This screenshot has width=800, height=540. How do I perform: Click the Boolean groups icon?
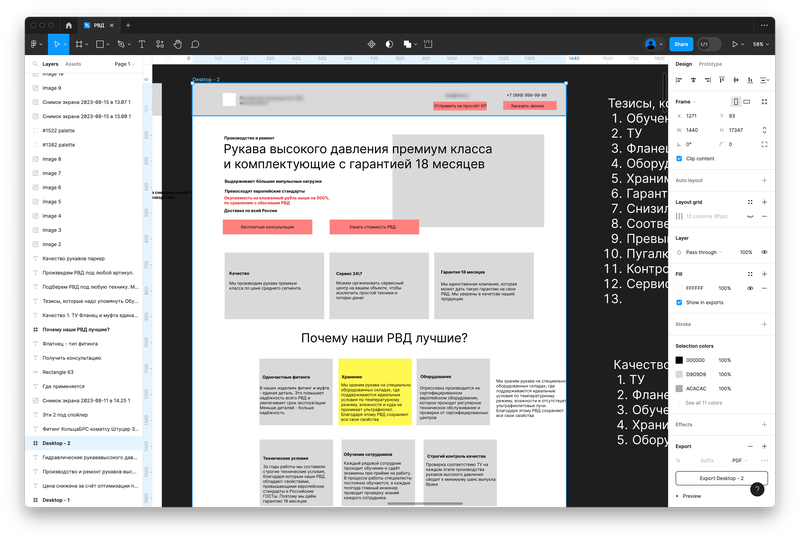click(x=408, y=44)
